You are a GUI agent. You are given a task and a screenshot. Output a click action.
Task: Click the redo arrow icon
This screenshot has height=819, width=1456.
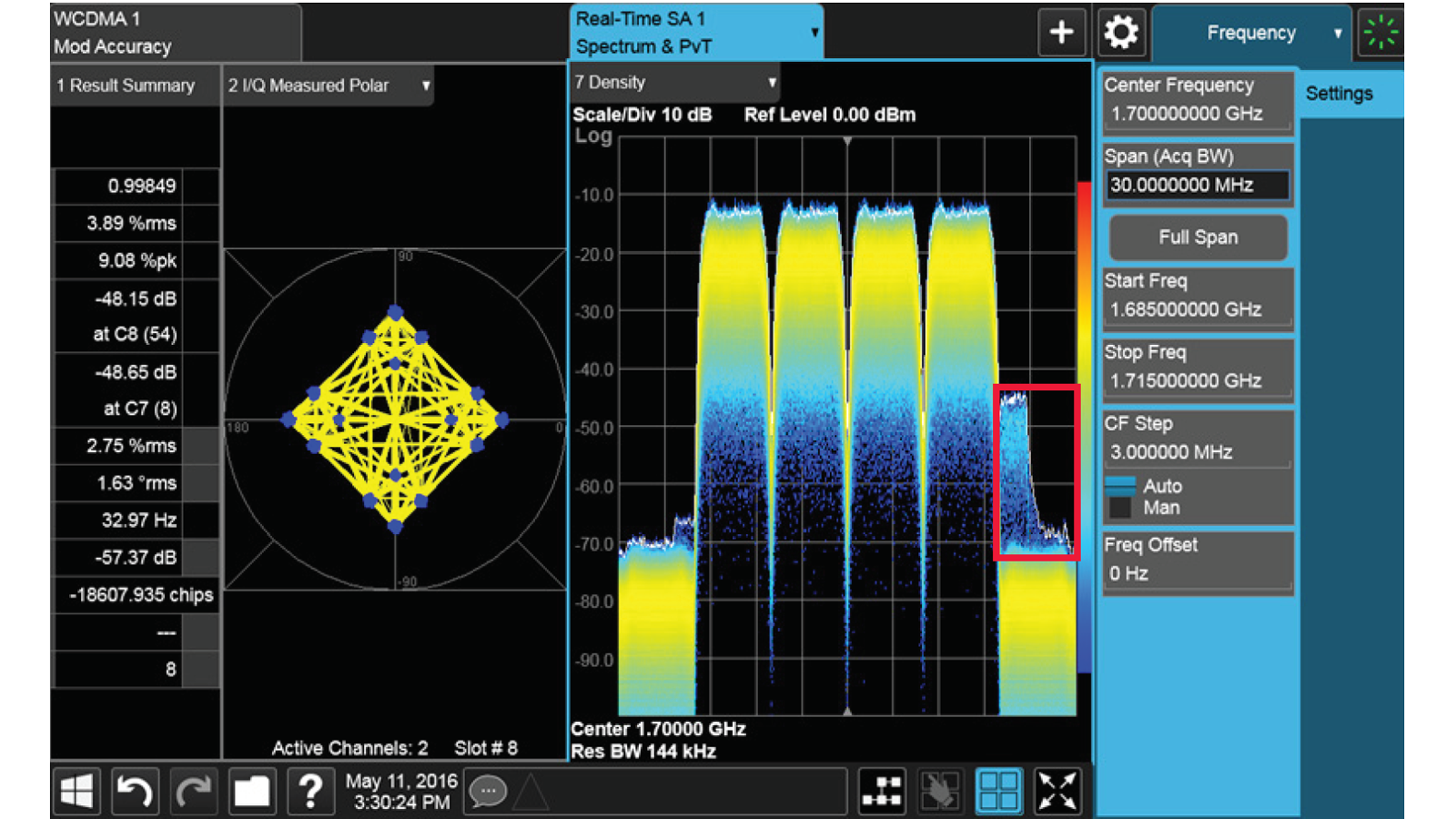pos(193,791)
